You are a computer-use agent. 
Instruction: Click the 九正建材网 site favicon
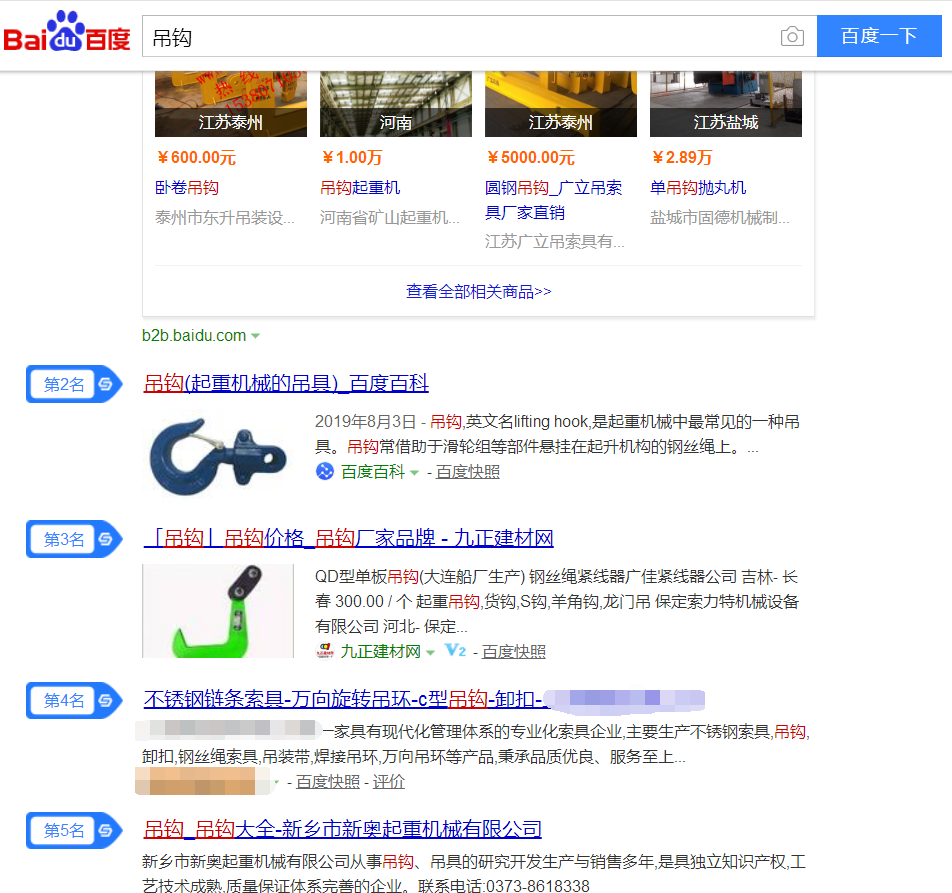[x=325, y=651]
